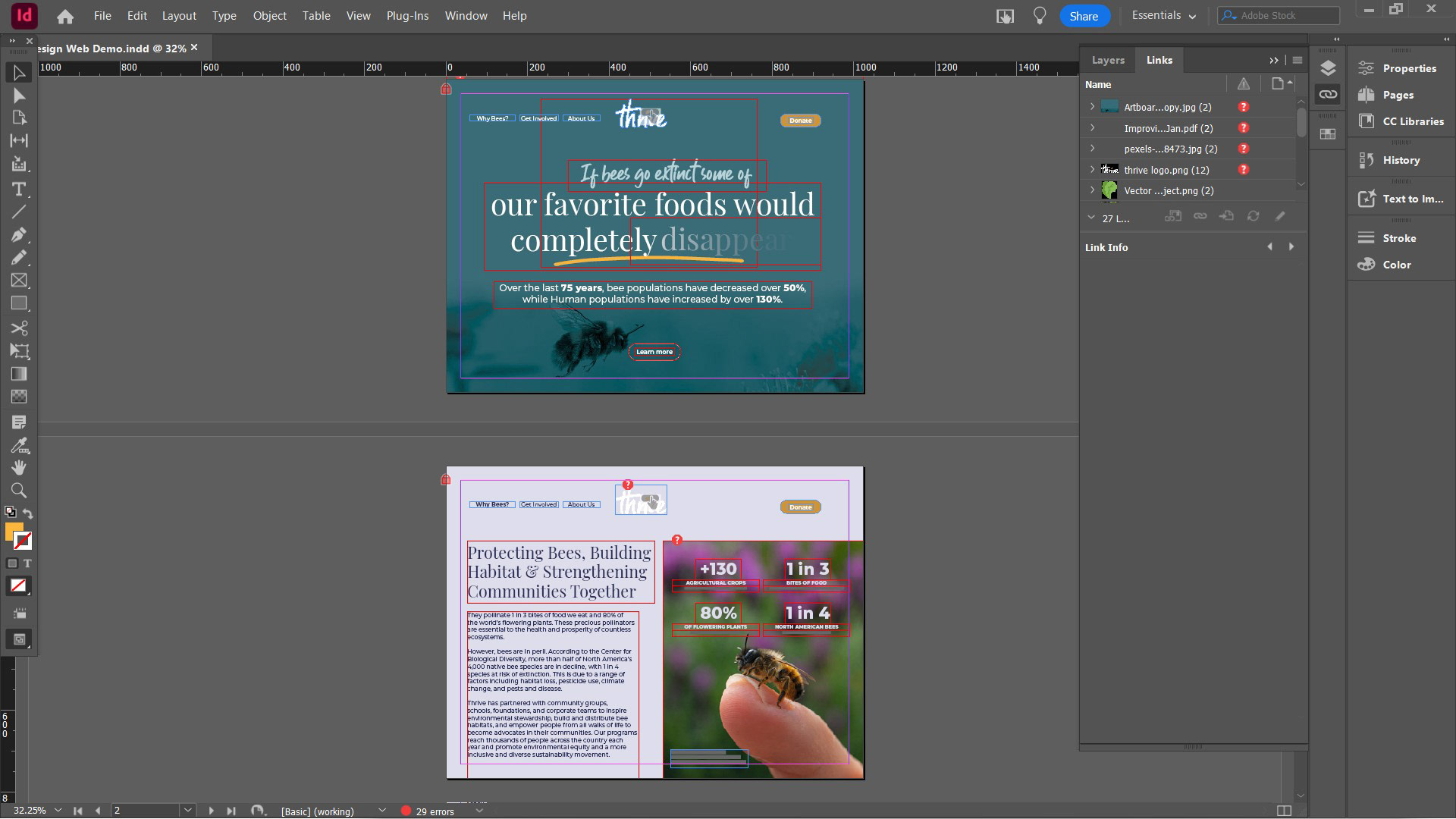Pick the Eyedropper tool

tap(19, 445)
